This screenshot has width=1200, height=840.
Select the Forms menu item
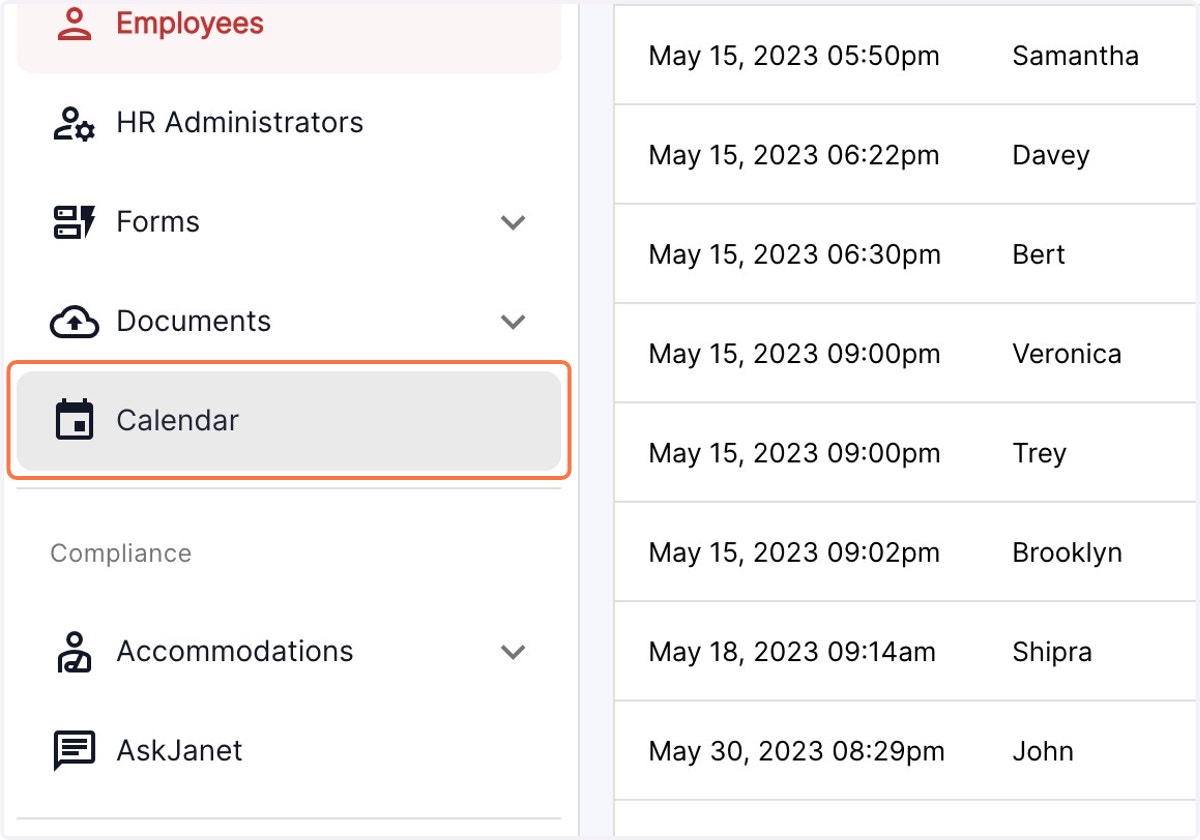click(289, 222)
